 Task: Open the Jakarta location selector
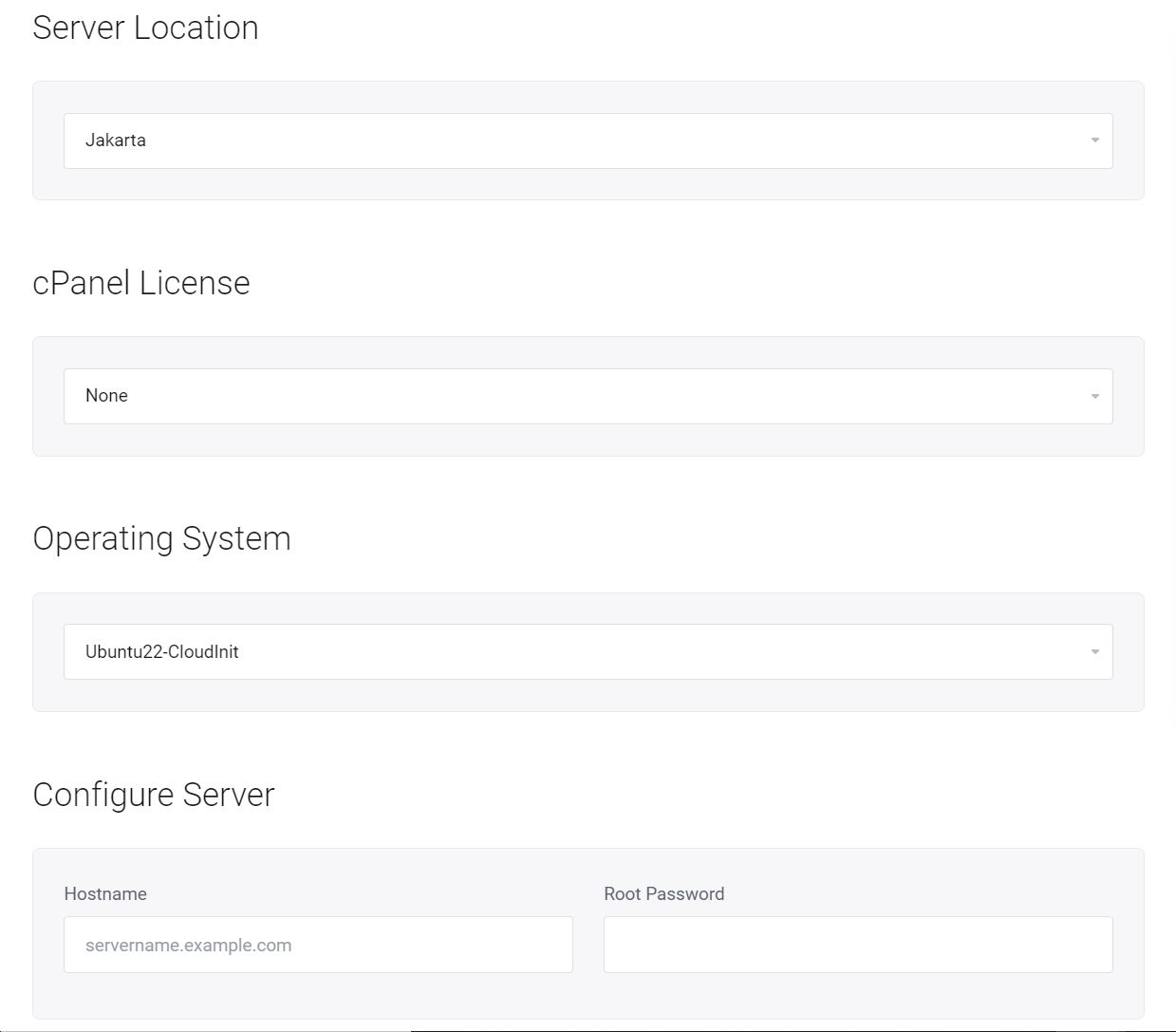pos(588,140)
